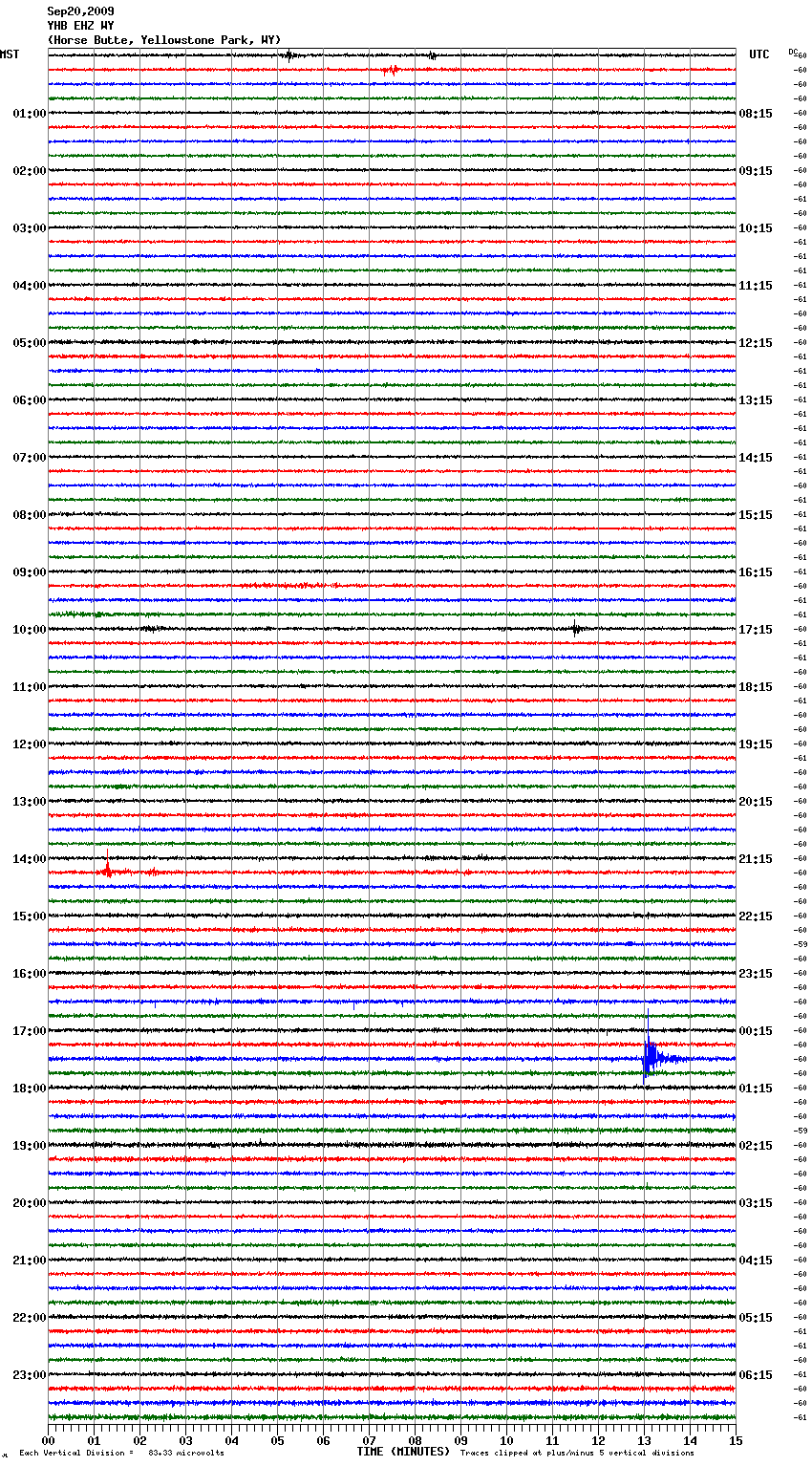The image size is (812, 1466).
Task: Click the traces clipped footnote text
Action: point(577,1453)
